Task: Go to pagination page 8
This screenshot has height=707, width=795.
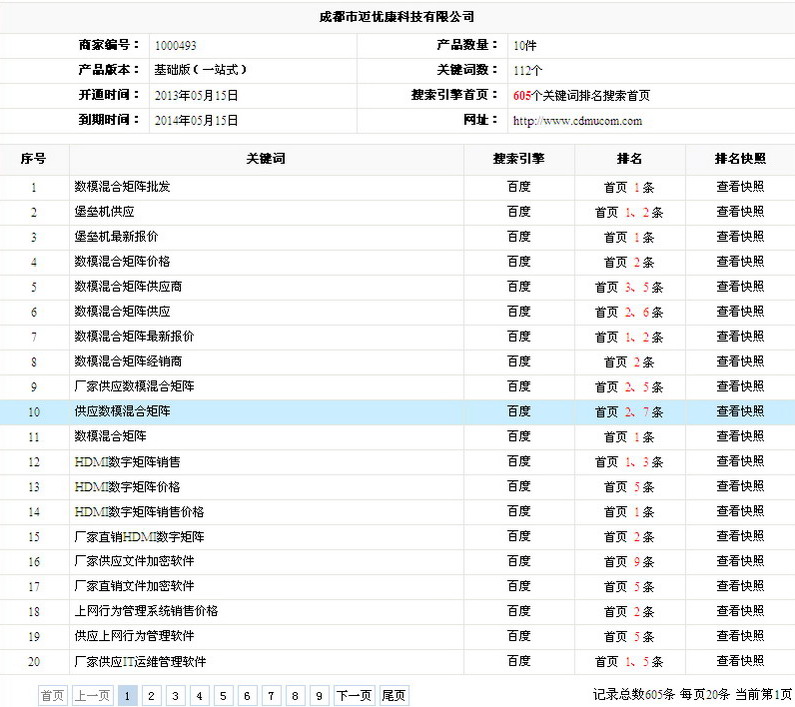Action: (295, 695)
